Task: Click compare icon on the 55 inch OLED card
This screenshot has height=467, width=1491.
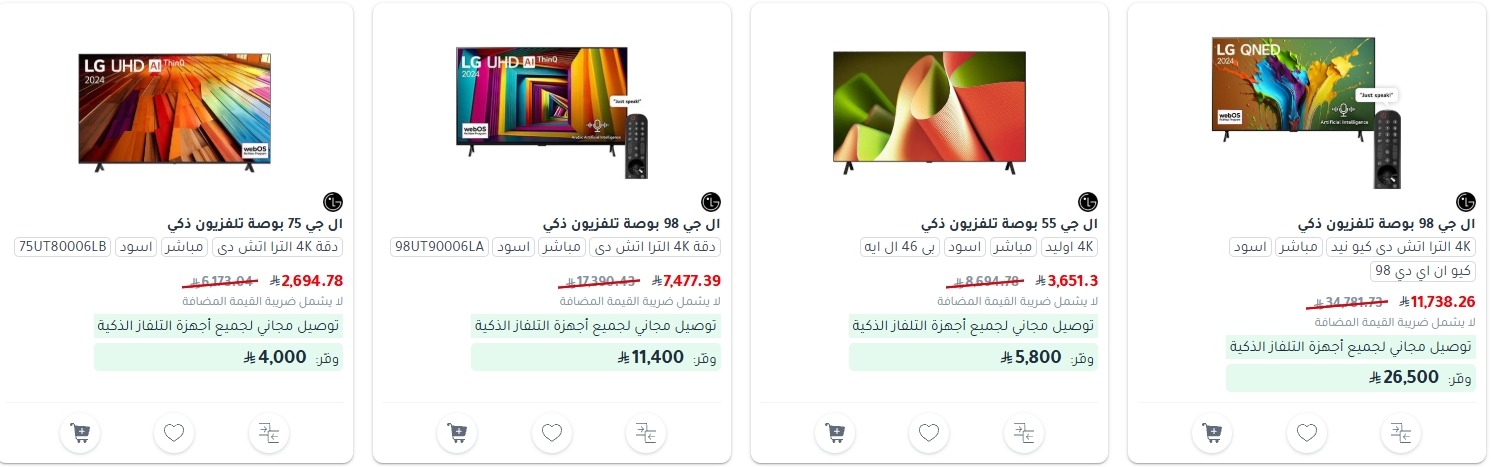Action: [x=1023, y=433]
